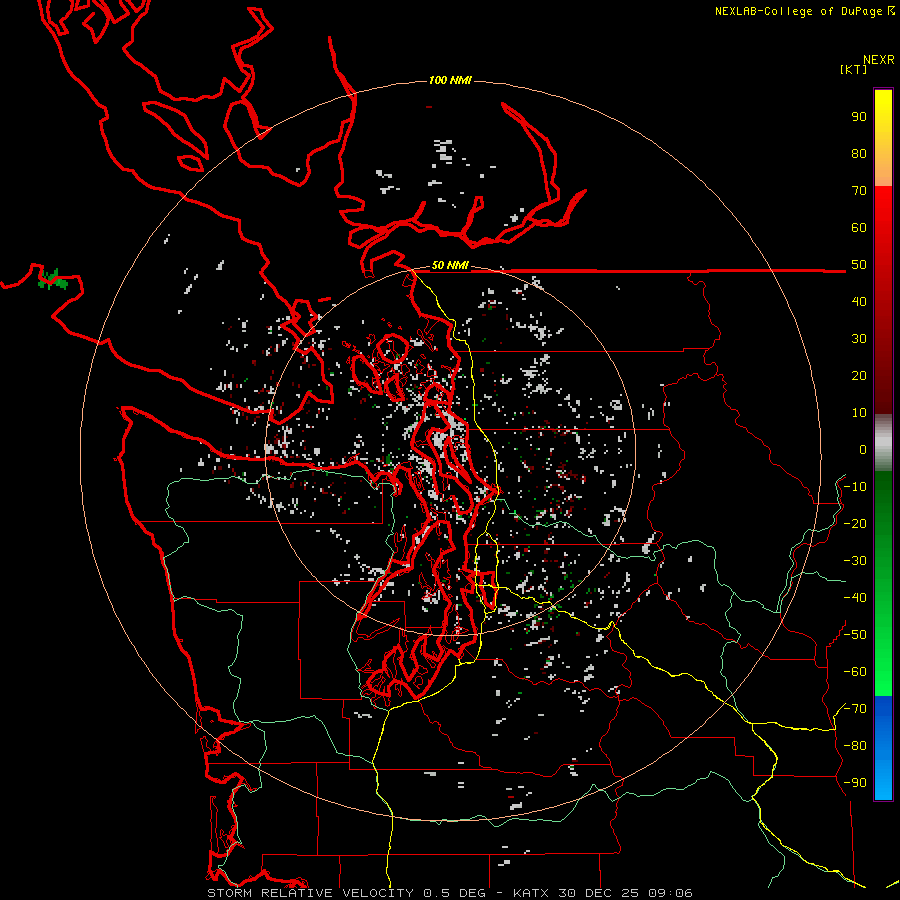Click the -50 value on velocity scale
The height and width of the screenshot is (900, 900).
[855, 635]
